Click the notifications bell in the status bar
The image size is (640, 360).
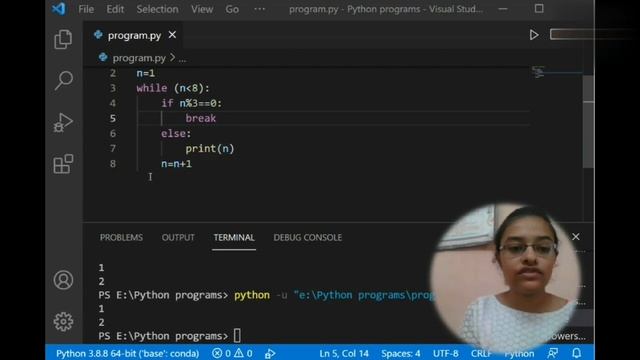[576, 353]
